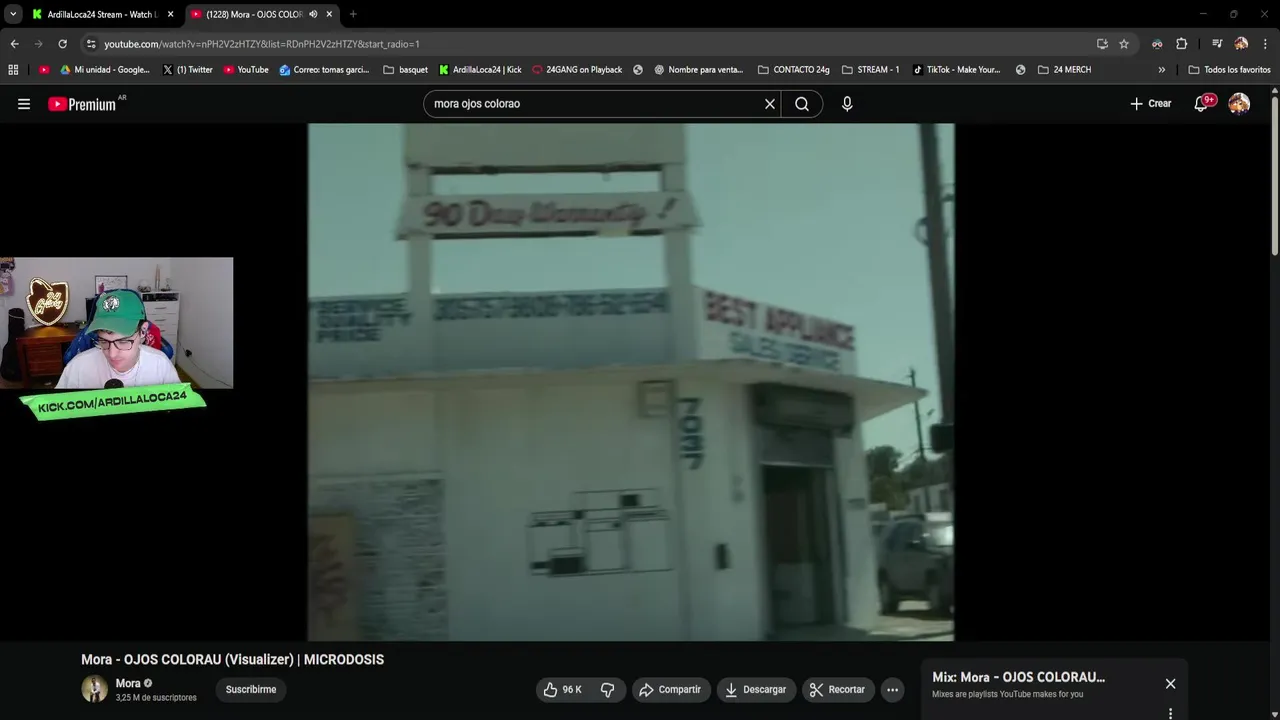Open the Mi unidad Google bookmark
The width and height of the screenshot is (1280, 720).
coord(104,70)
